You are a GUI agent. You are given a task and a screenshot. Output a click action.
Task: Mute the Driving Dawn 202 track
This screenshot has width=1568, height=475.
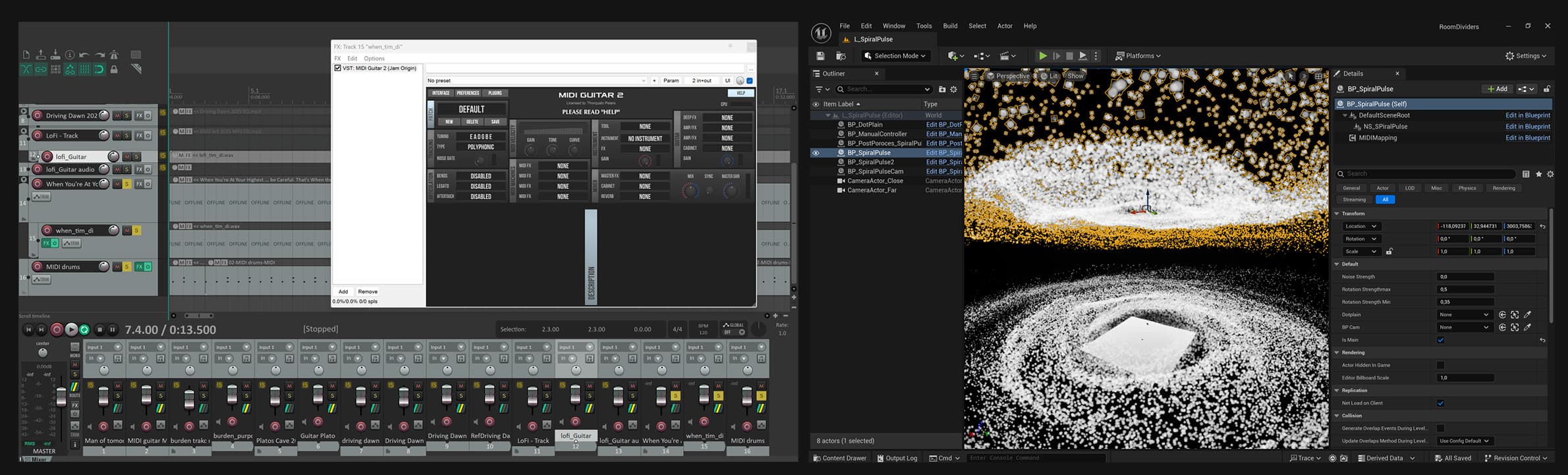(117, 116)
